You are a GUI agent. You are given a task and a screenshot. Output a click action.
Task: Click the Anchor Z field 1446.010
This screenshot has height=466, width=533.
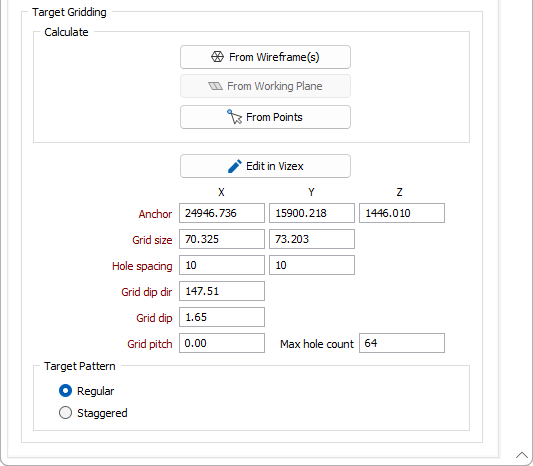pyautogui.click(x=402, y=213)
